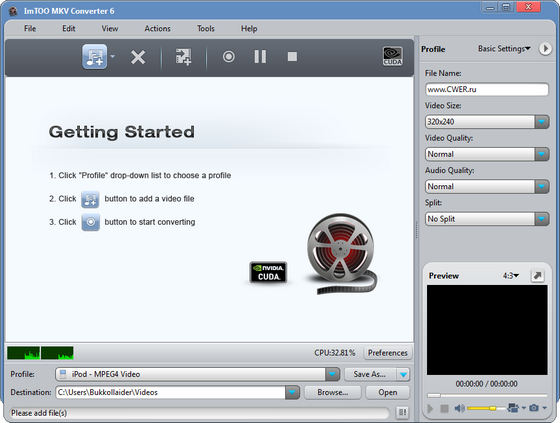Click the Browse... button
This screenshot has height=423, width=560.
coord(333,392)
